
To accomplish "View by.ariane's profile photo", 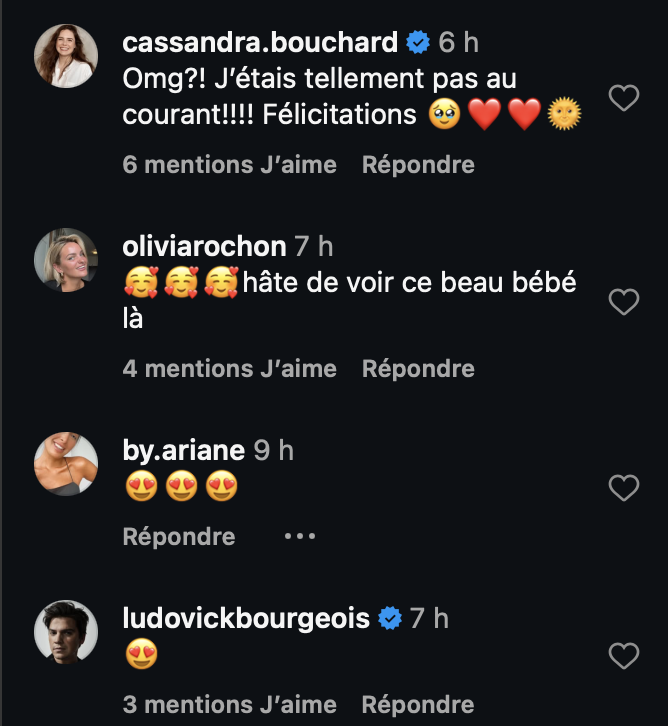I will tap(66, 464).
